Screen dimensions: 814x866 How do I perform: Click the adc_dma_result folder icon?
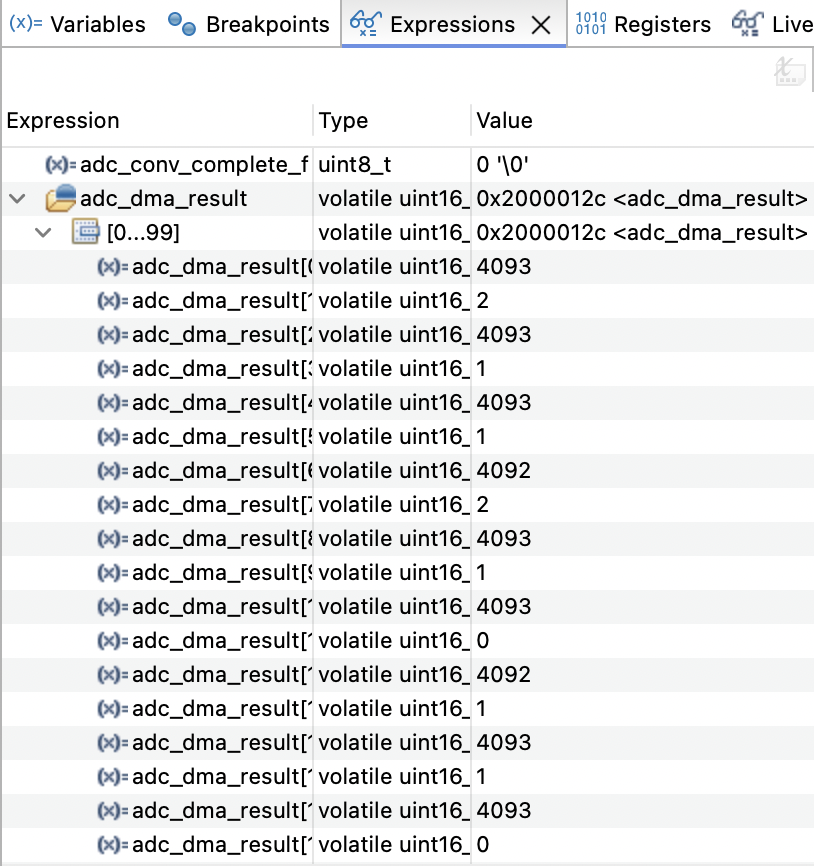click(61, 199)
